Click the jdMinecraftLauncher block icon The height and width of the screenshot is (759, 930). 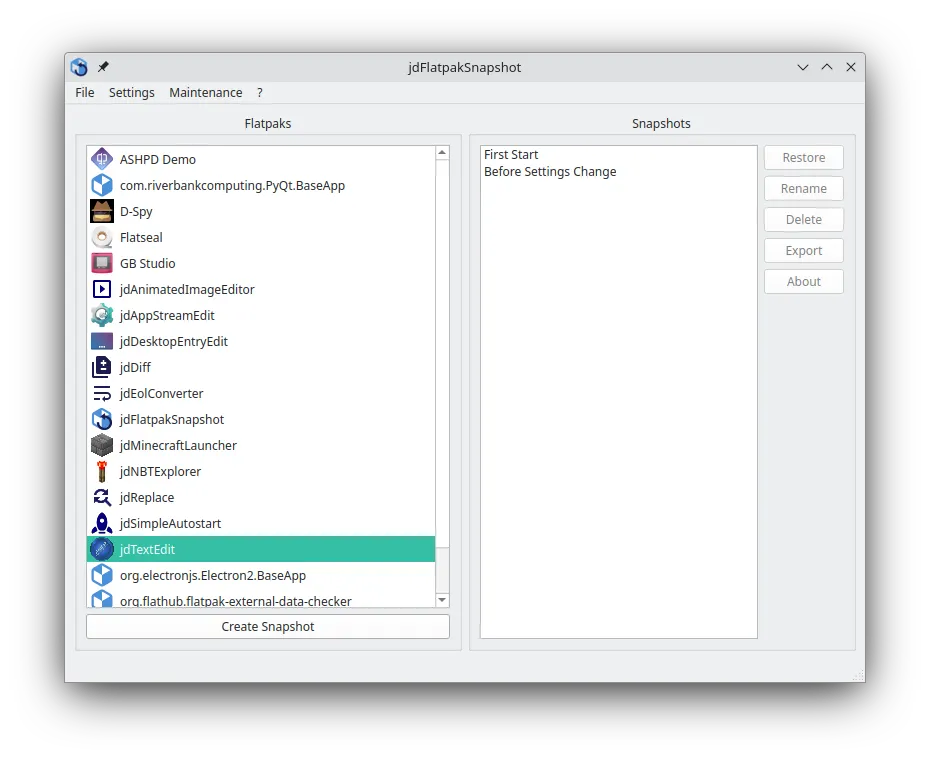pos(102,445)
